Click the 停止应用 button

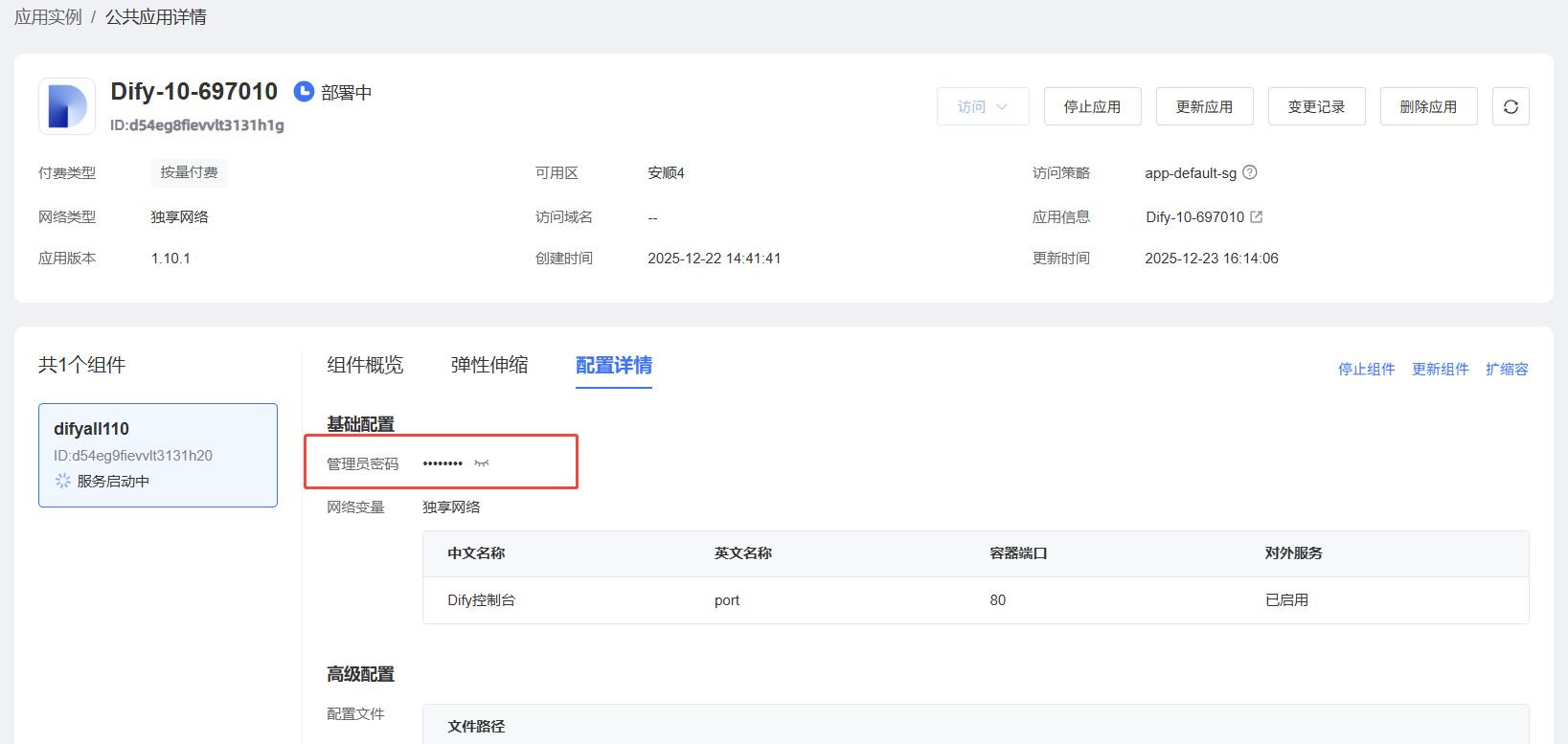[1092, 106]
